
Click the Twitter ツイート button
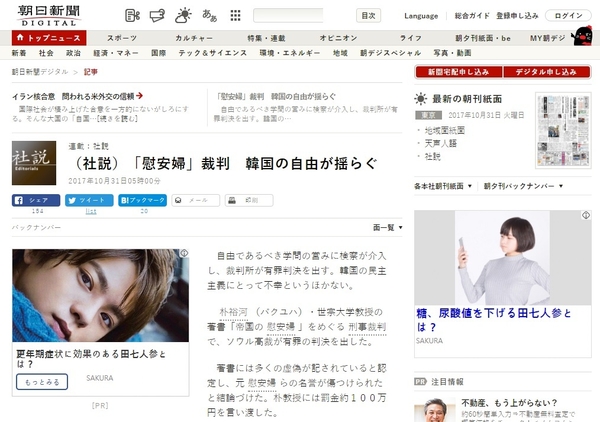coord(89,200)
